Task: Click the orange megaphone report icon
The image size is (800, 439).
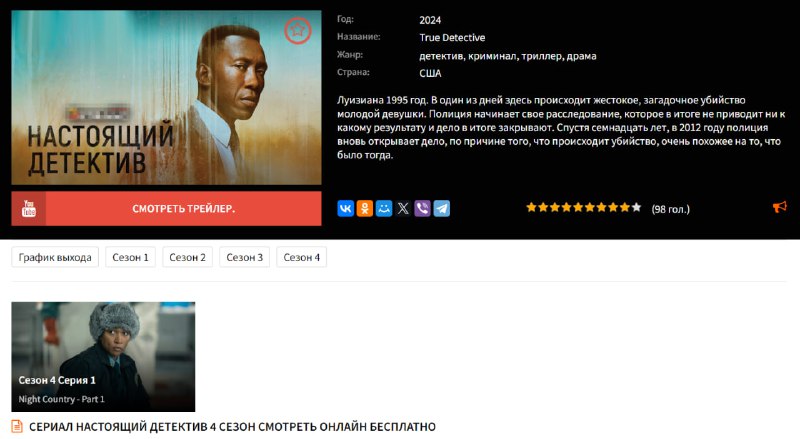Action: pyautogui.click(x=780, y=207)
